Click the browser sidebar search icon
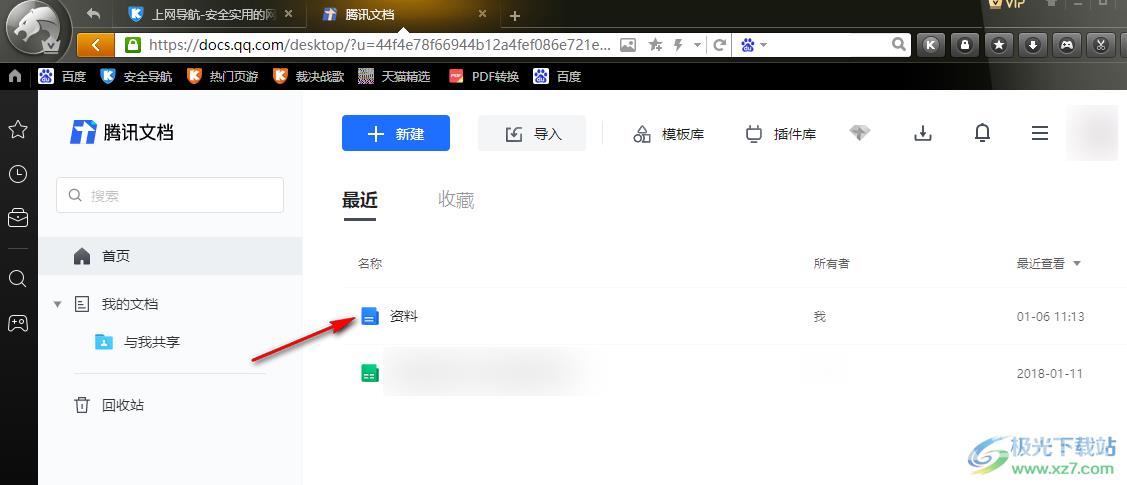Image resolution: width=1127 pixels, height=485 pixels. coord(18,278)
